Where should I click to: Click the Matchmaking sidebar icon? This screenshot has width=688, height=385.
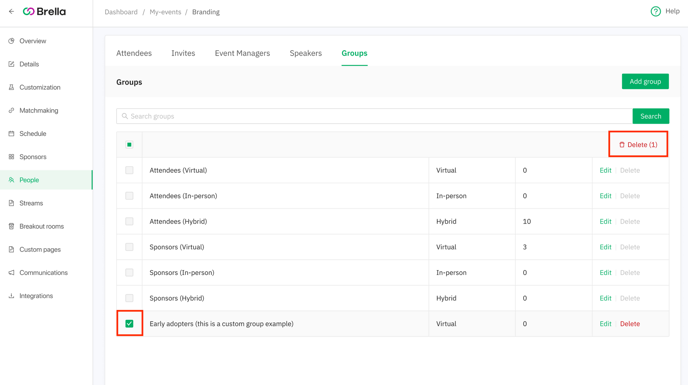[11, 111]
